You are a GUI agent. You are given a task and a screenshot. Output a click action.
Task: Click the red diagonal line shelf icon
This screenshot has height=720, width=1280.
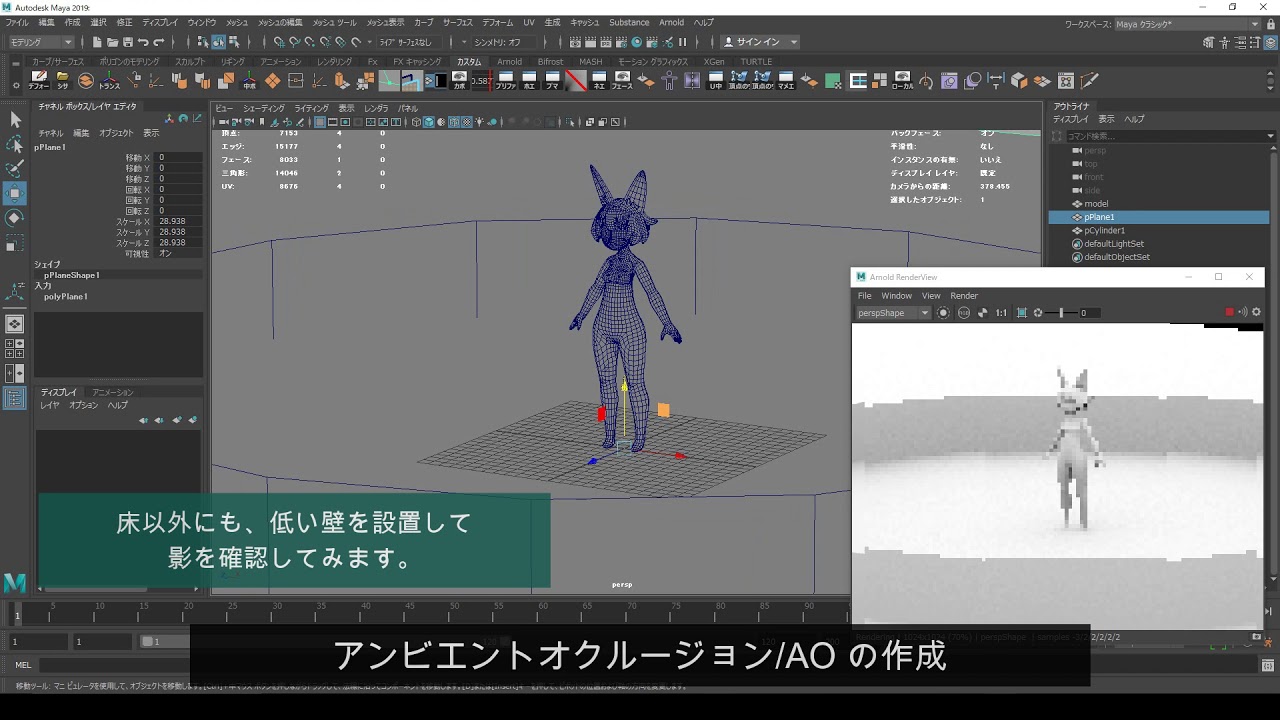[x=576, y=80]
